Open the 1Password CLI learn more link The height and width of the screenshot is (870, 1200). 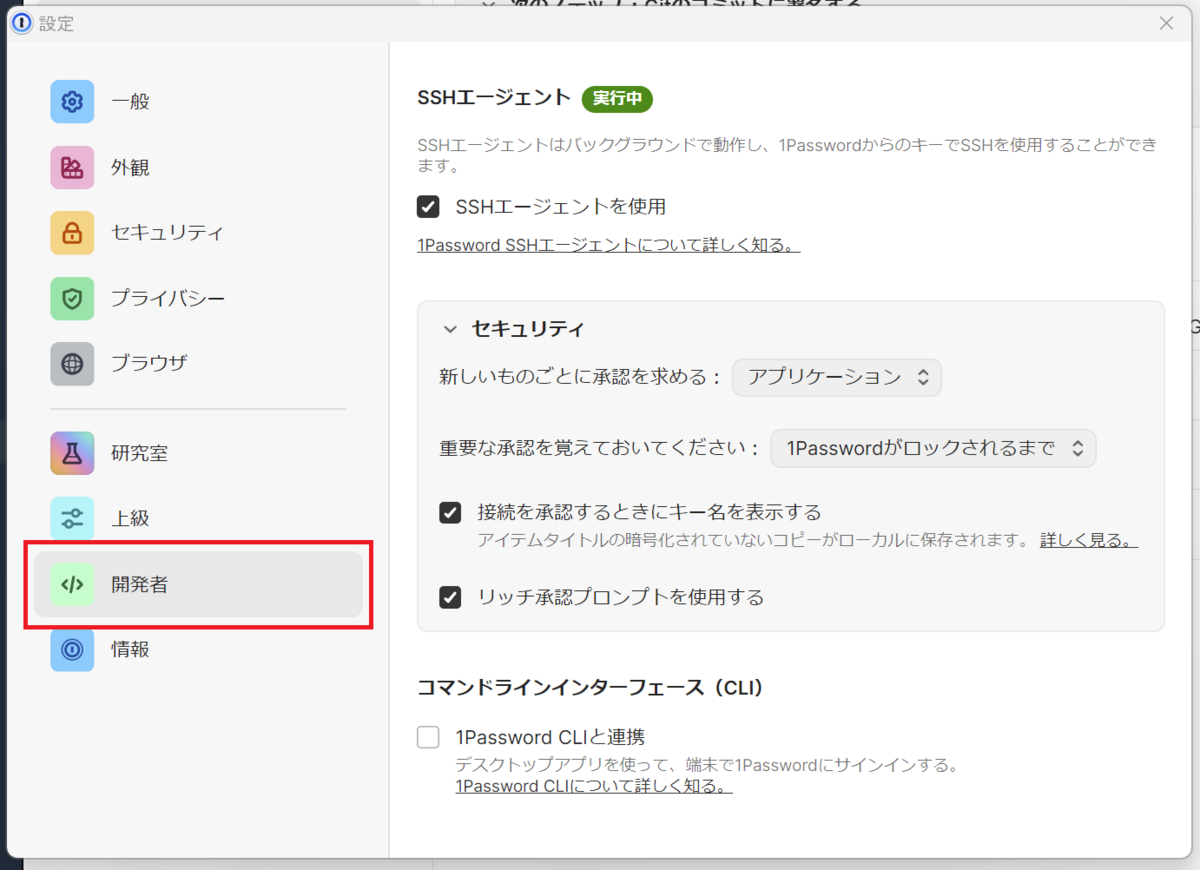[x=594, y=786]
